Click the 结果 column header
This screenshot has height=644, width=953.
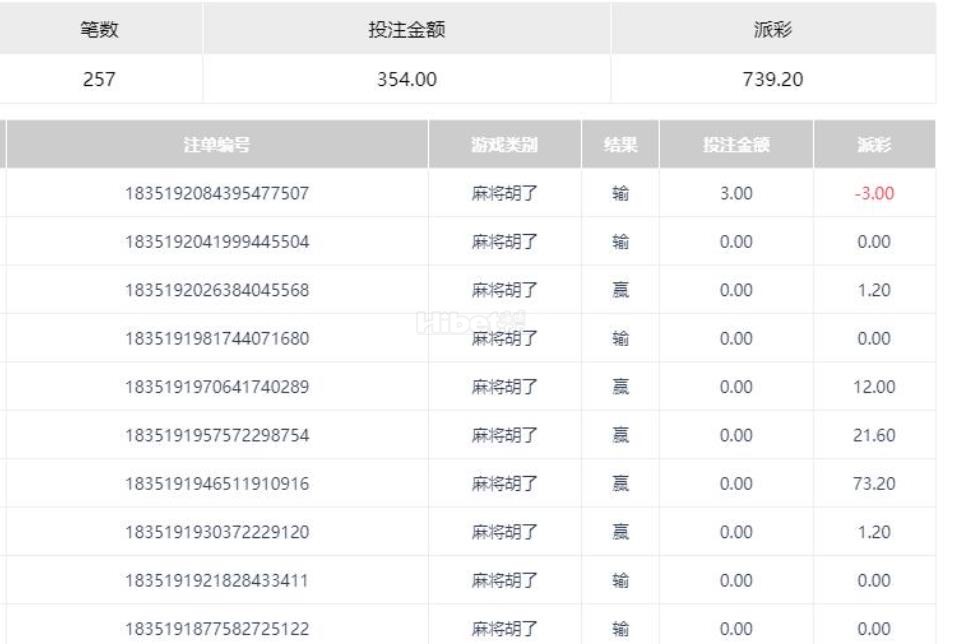pyautogui.click(x=620, y=145)
